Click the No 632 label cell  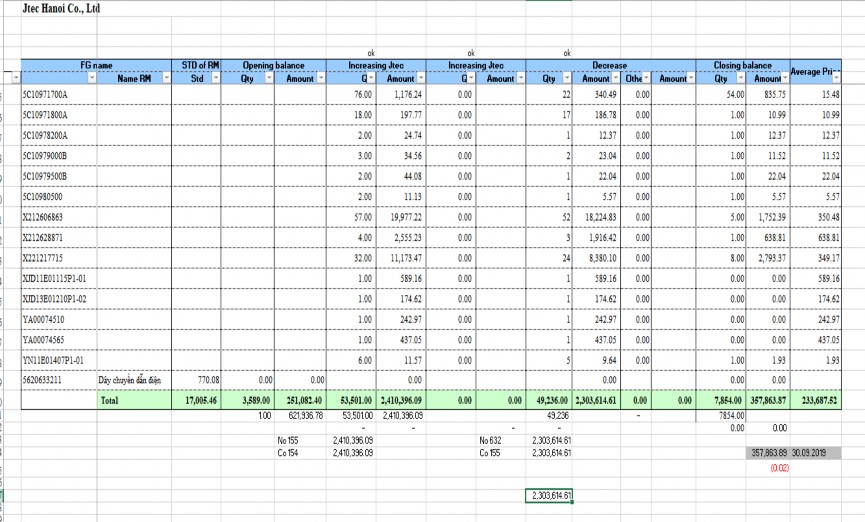pos(490,439)
